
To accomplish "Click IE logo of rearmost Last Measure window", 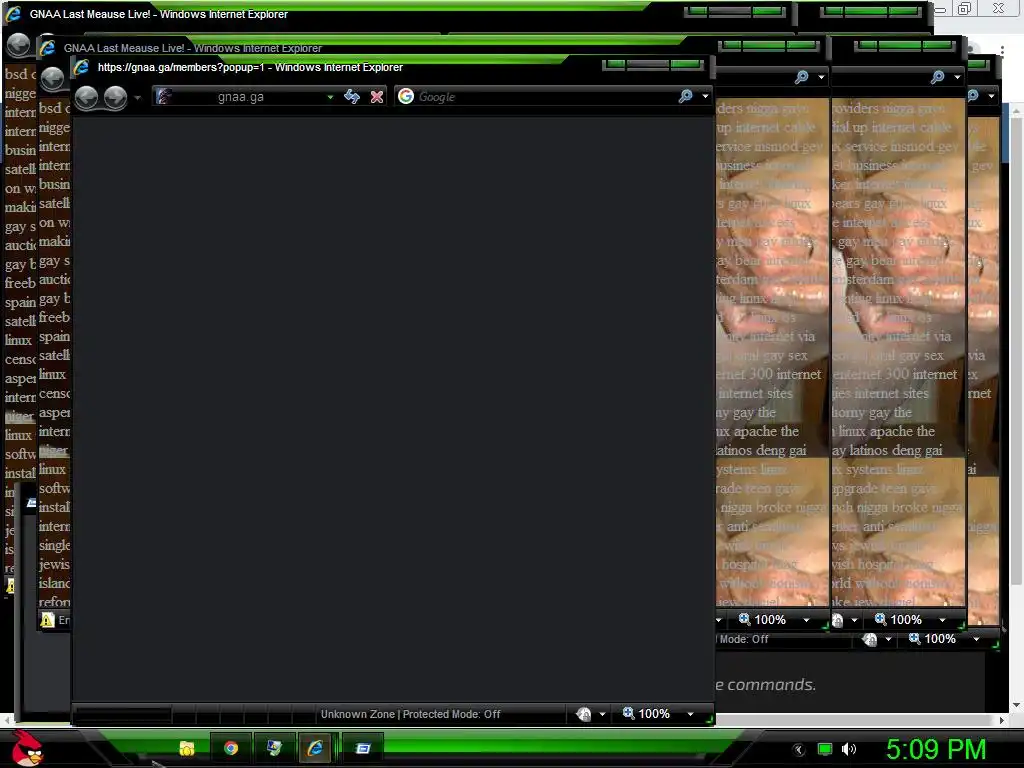I will pyautogui.click(x=13, y=14).
